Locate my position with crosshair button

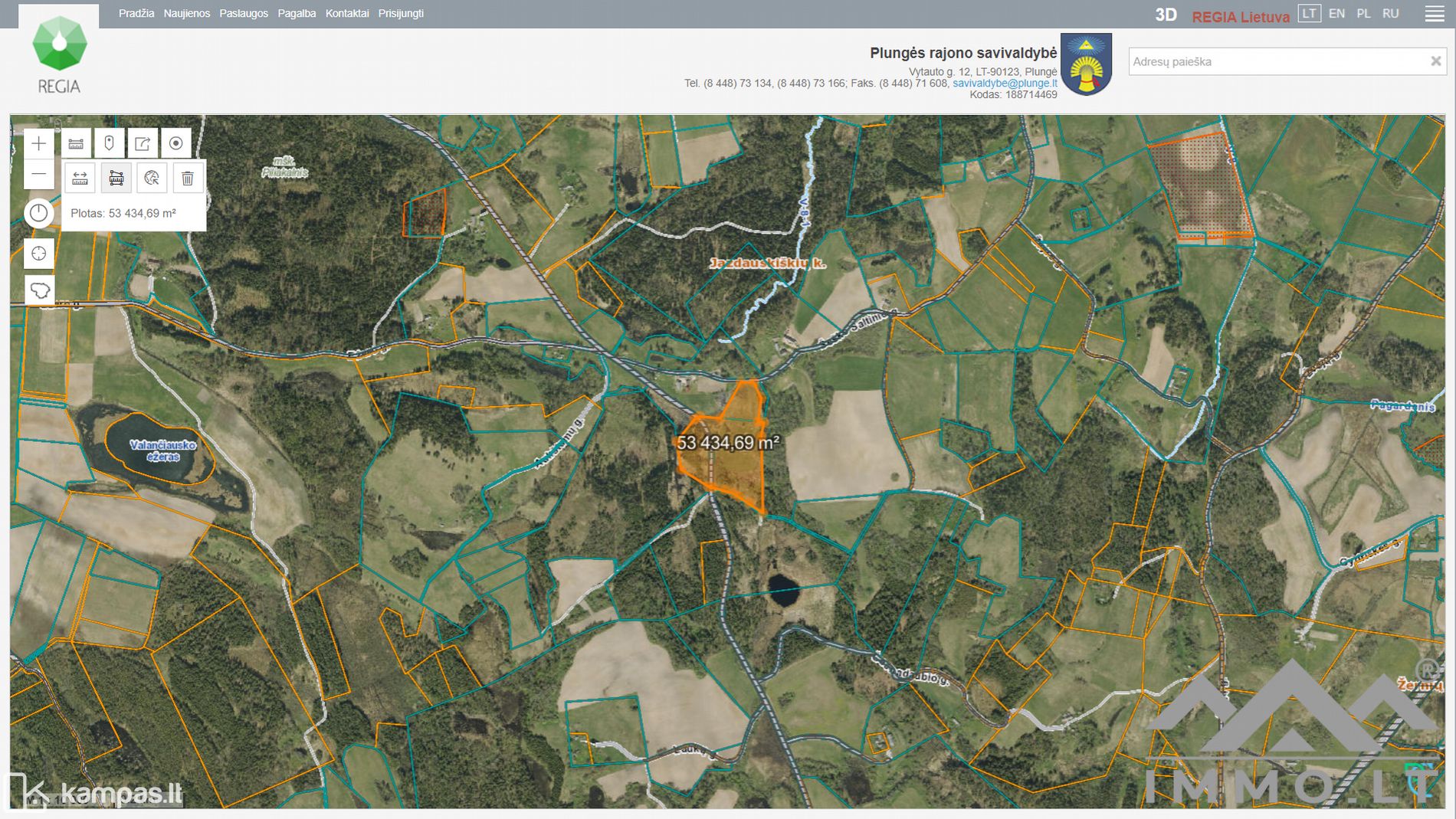(39, 254)
